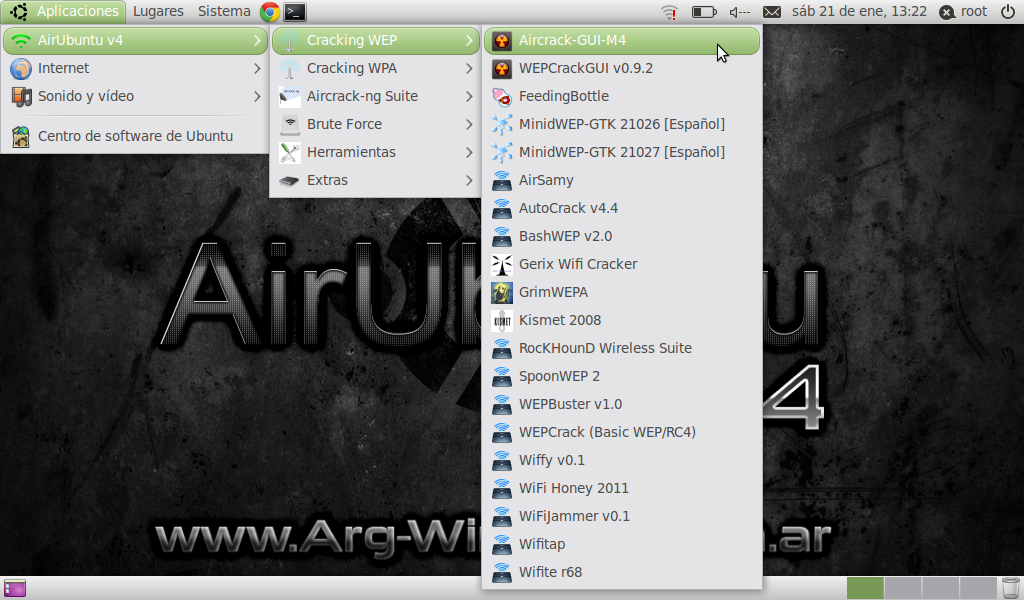Launch Wifite r68
Screen dimensions: 1024x600
[550, 572]
